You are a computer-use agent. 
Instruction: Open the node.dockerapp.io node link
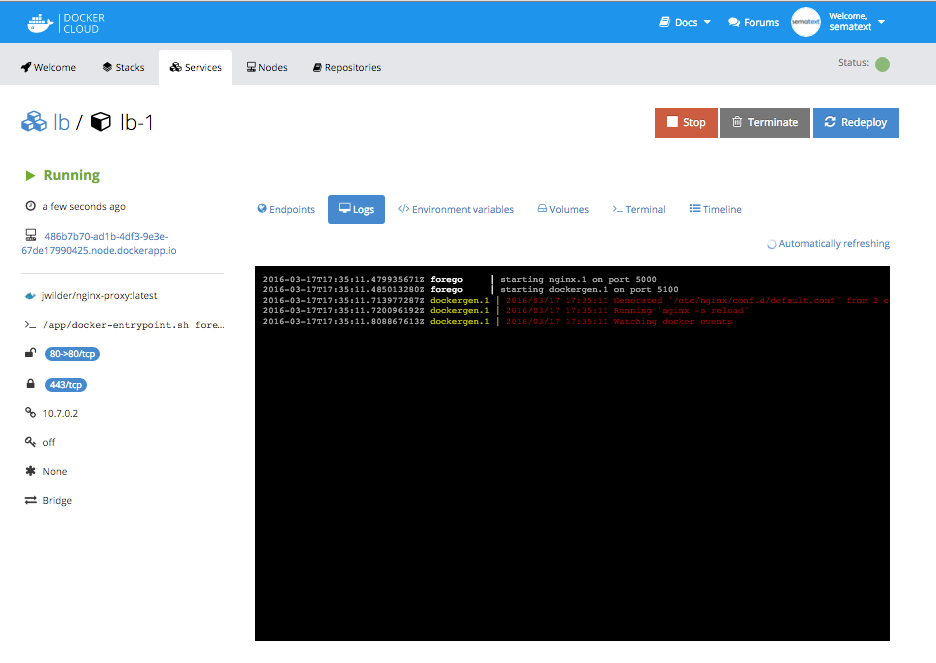(x=99, y=243)
